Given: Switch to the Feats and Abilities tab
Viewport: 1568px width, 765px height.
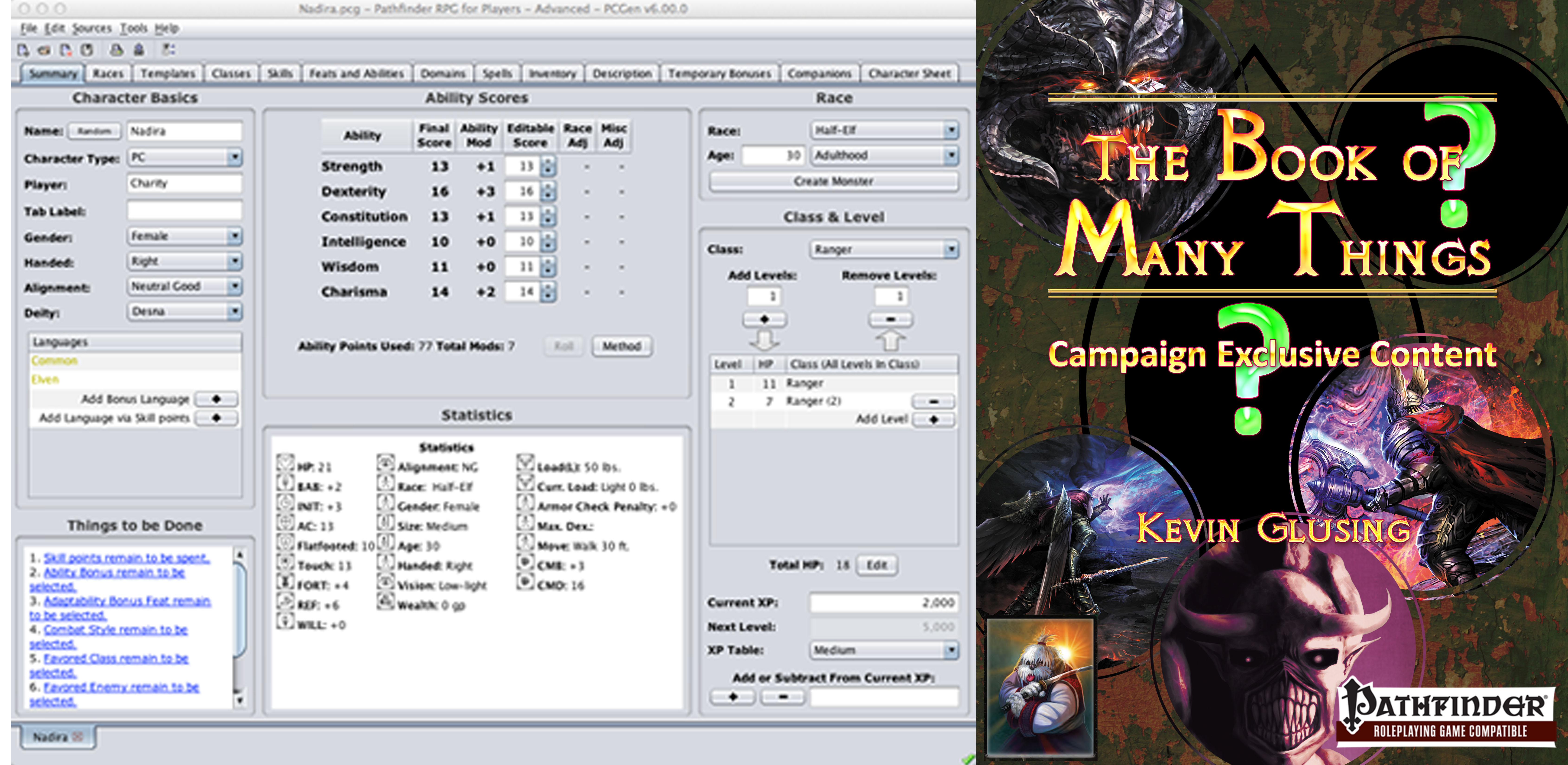Looking at the screenshot, I should click(357, 74).
